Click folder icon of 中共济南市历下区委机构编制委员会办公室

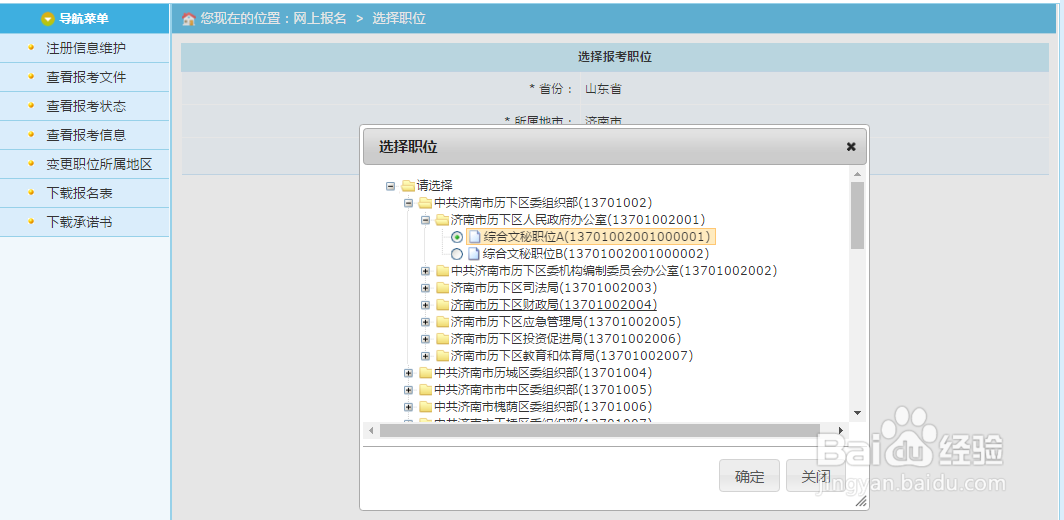click(x=442, y=271)
